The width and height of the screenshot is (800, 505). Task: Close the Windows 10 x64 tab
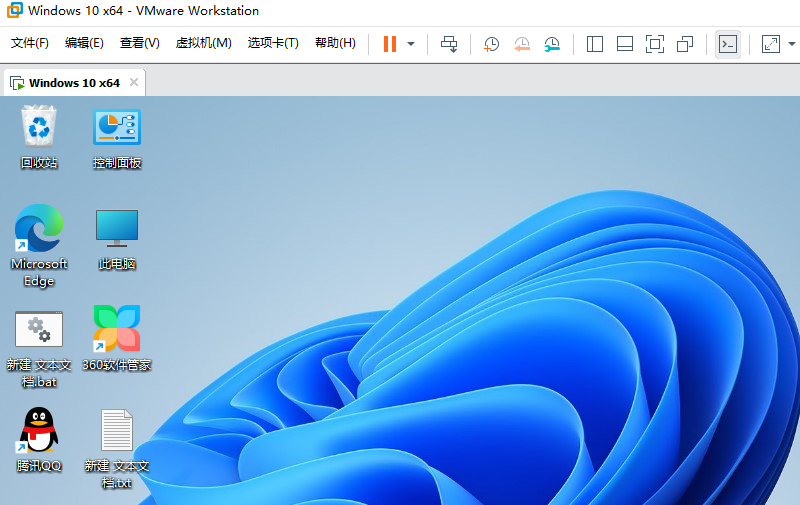pyautogui.click(x=134, y=82)
